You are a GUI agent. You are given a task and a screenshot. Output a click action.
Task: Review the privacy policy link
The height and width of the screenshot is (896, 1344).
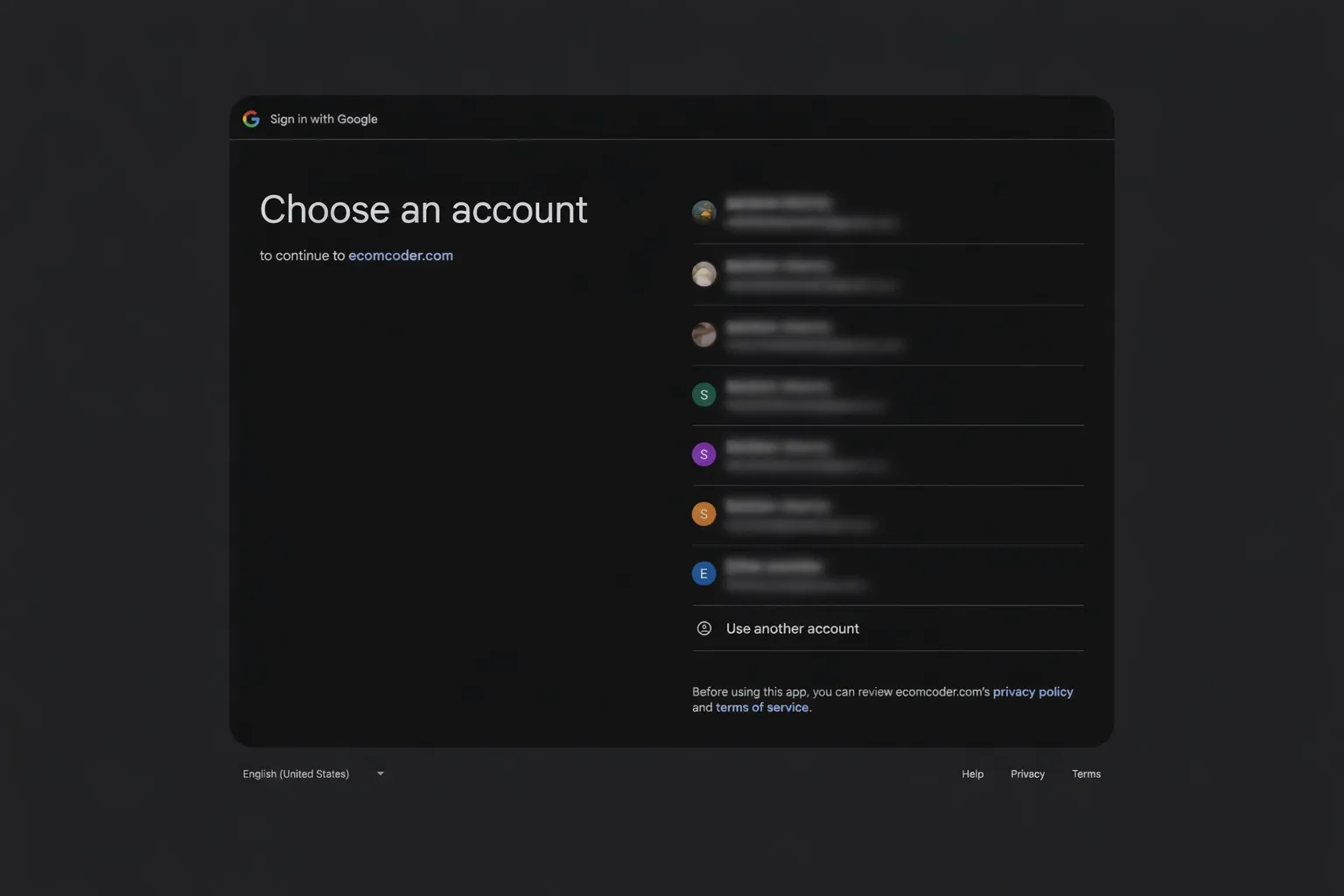coord(1032,691)
